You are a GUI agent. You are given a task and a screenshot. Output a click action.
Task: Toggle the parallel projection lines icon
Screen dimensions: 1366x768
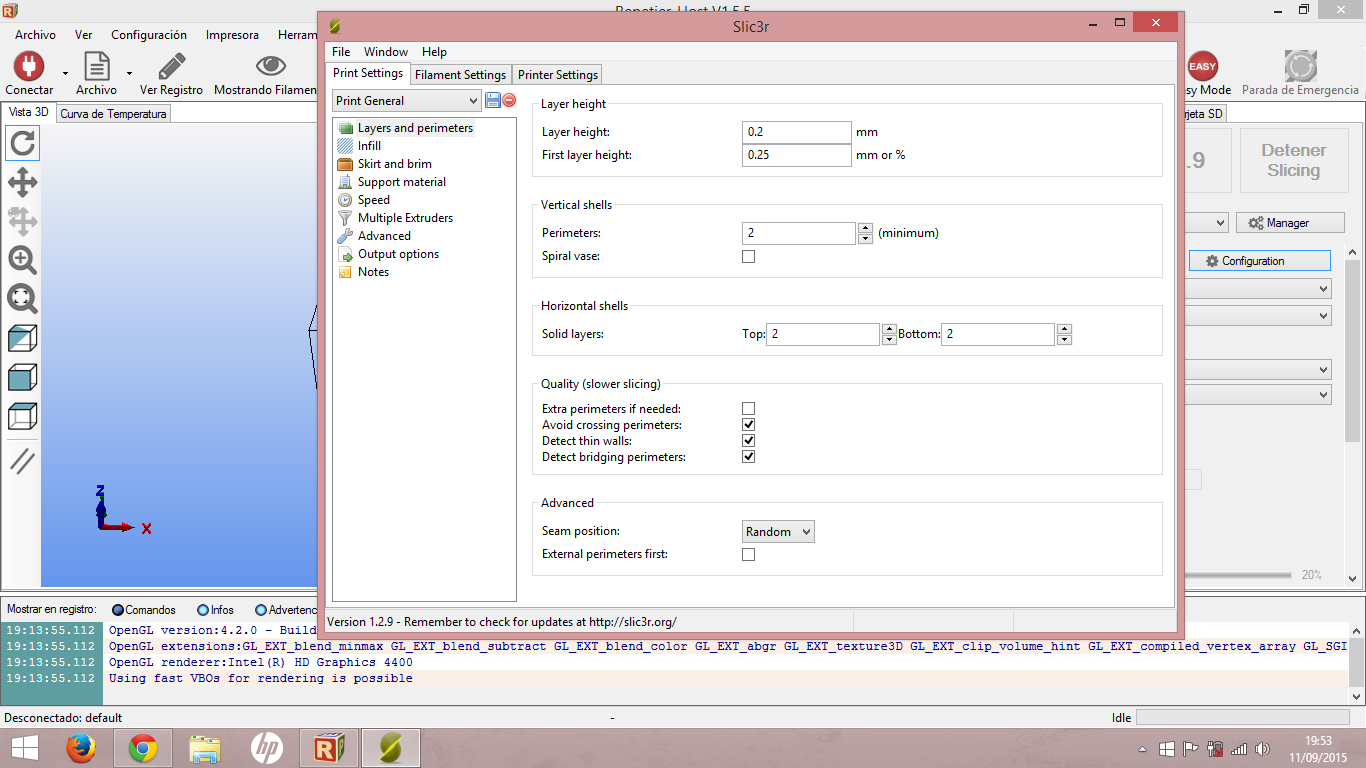pos(22,461)
